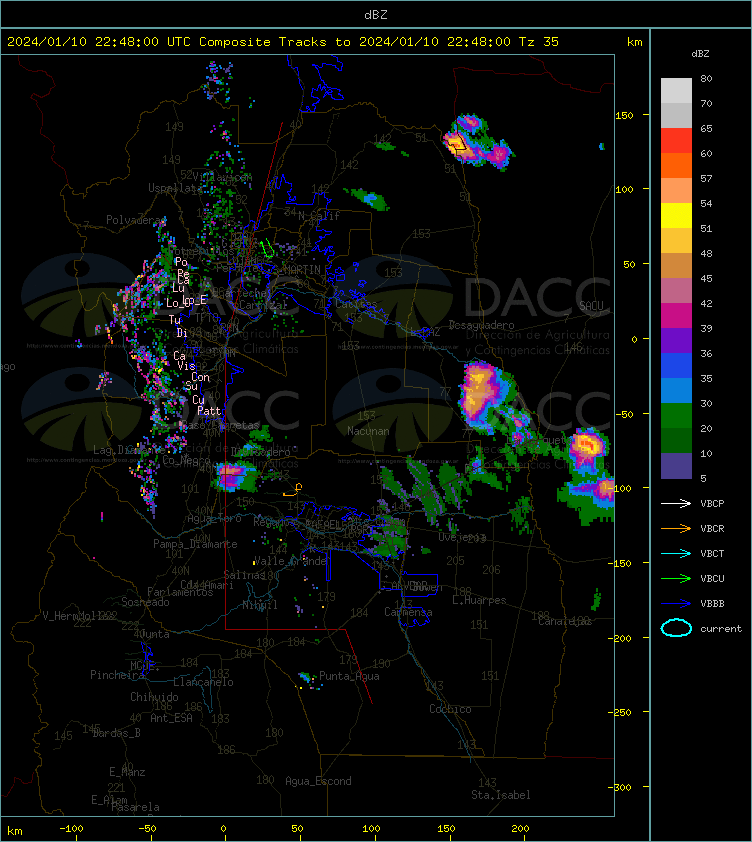Image resolution: width=752 pixels, height=842 pixels.
Task: Select the light gray swatch below 80 dBZ
Action: tap(676, 91)
